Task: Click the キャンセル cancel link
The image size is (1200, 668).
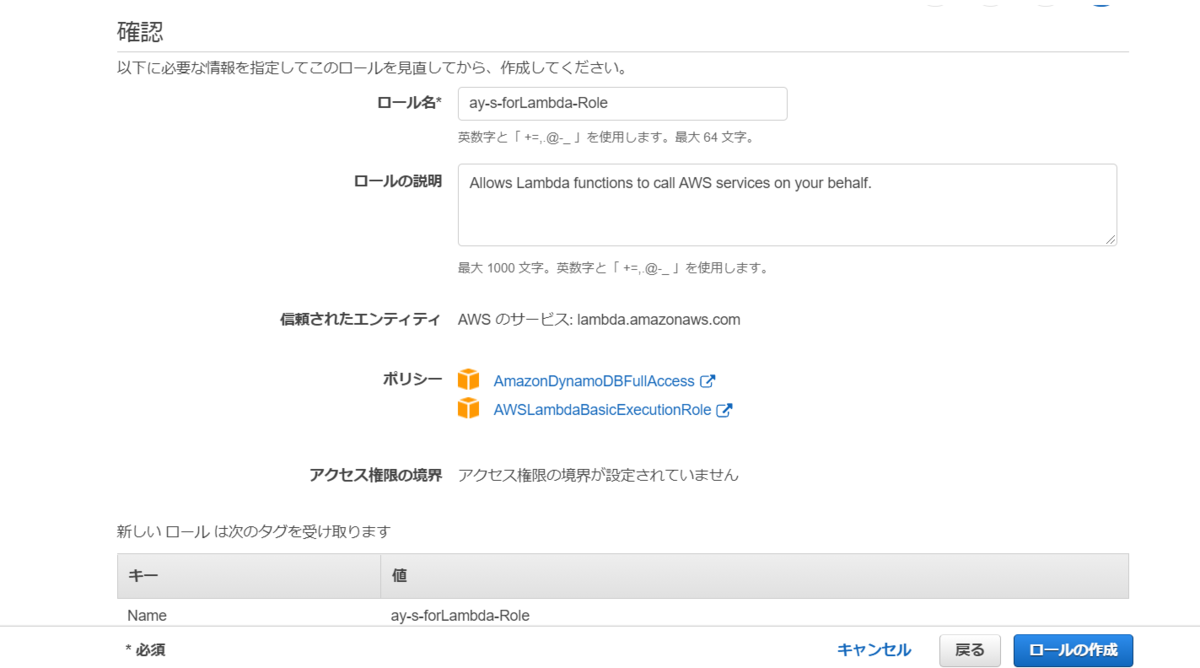Action: pos(873,649)
